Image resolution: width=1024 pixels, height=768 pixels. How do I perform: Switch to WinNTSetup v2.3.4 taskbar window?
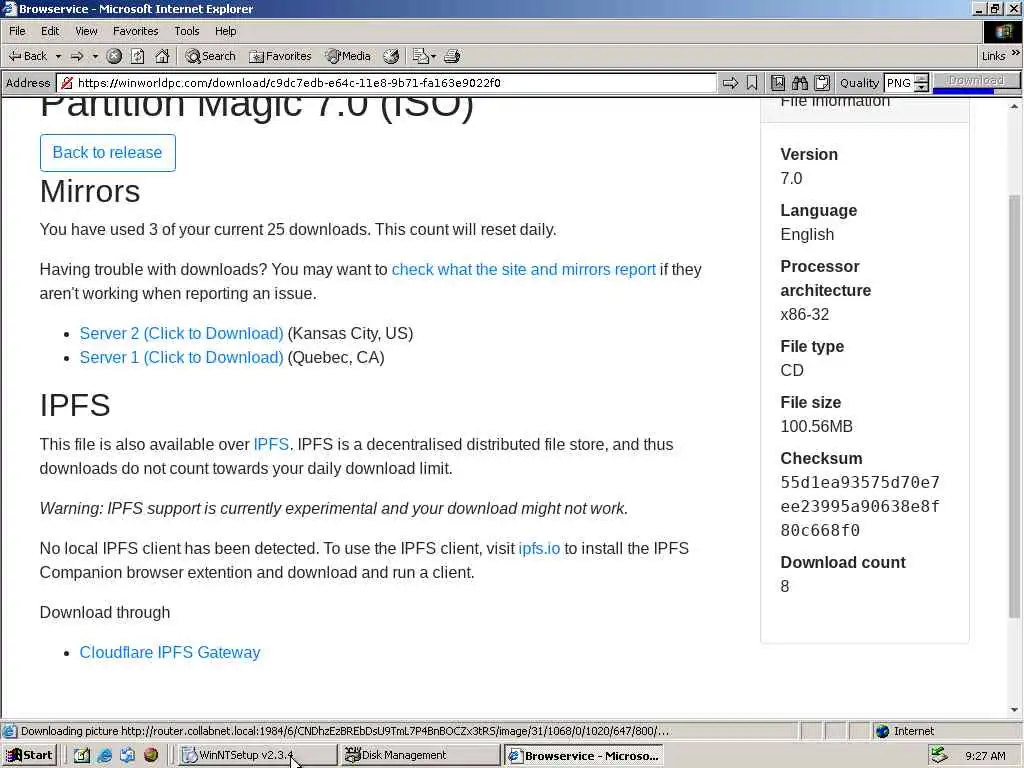click(258, 755)
